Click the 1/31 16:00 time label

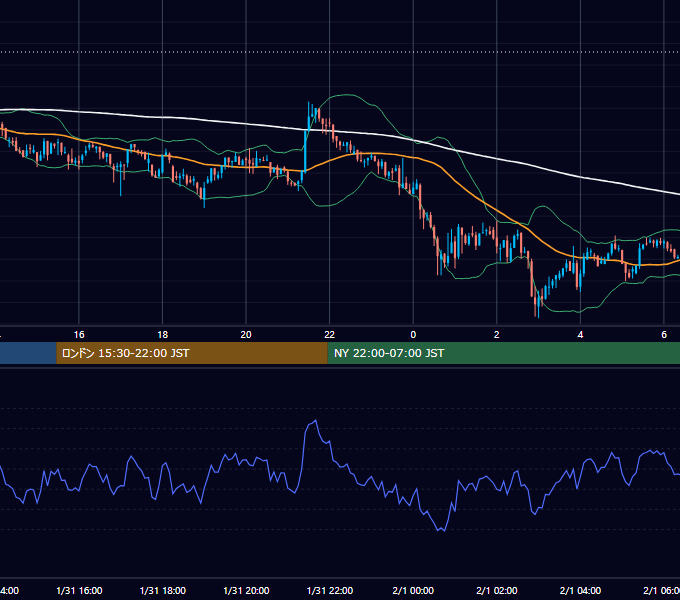(79, 590)
